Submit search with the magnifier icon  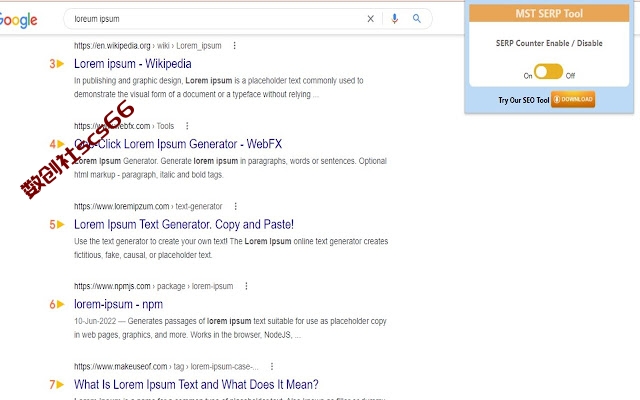pos(416,18)
